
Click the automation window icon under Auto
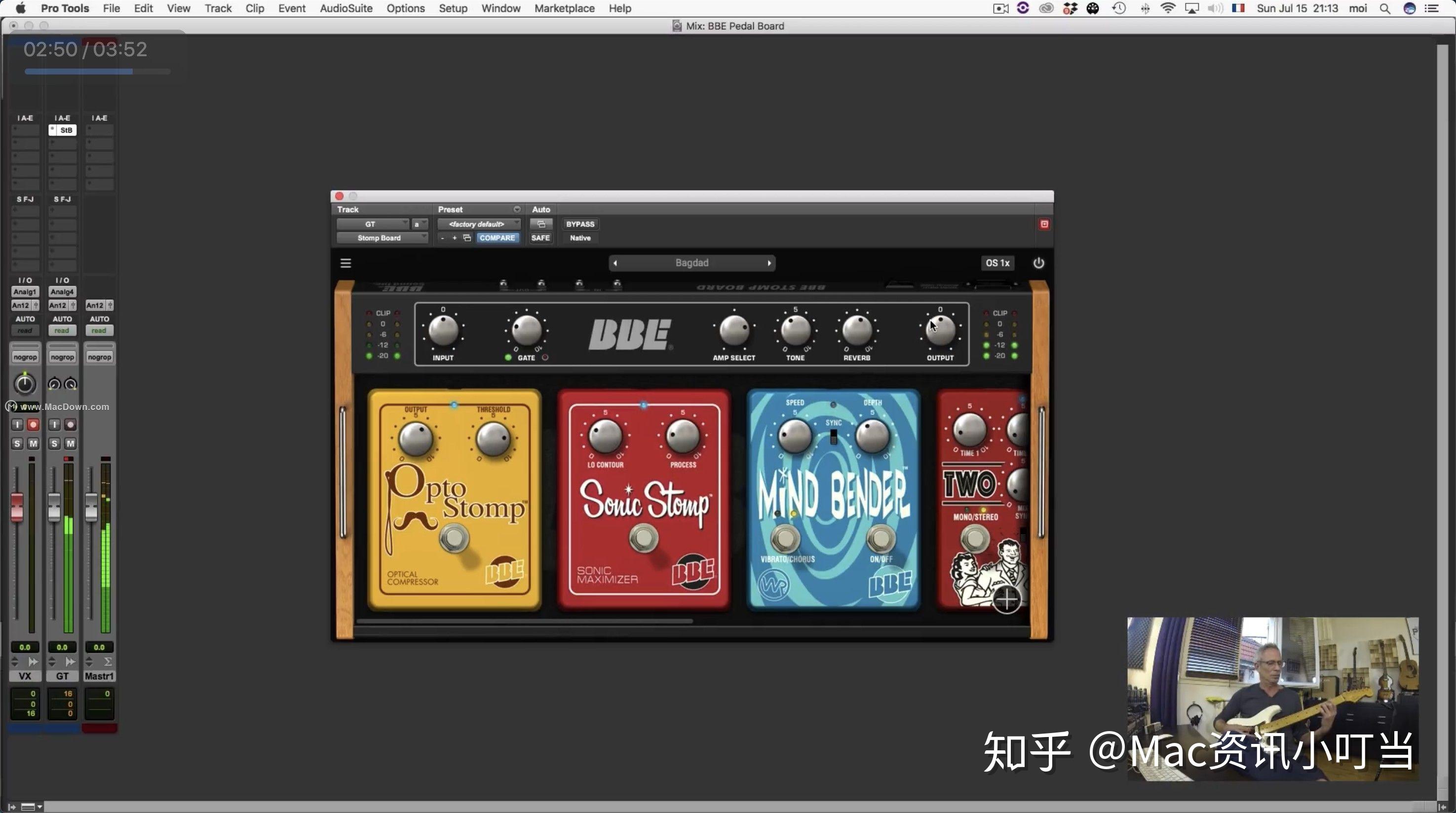[541, 224]
